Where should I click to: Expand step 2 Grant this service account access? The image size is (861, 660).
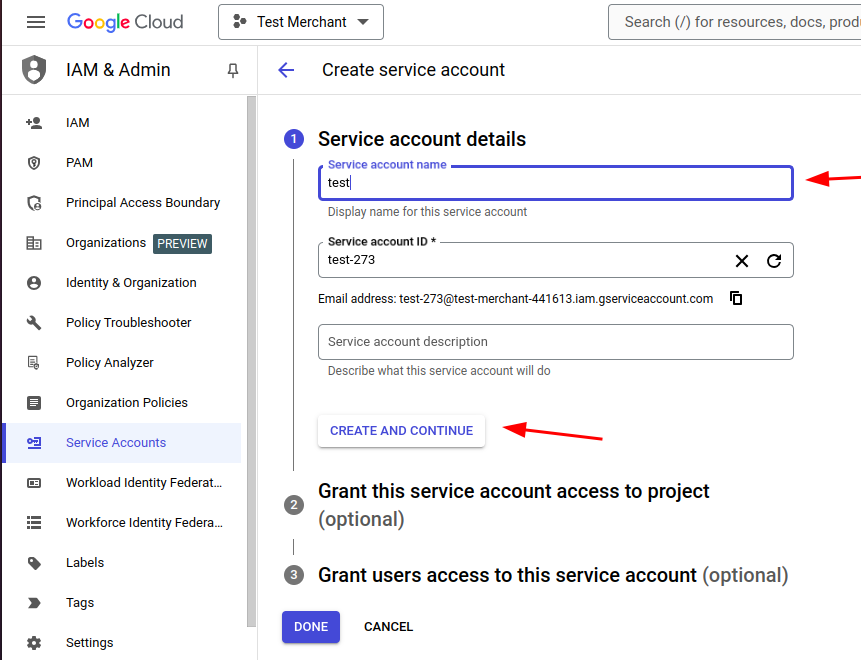point(513,505)
